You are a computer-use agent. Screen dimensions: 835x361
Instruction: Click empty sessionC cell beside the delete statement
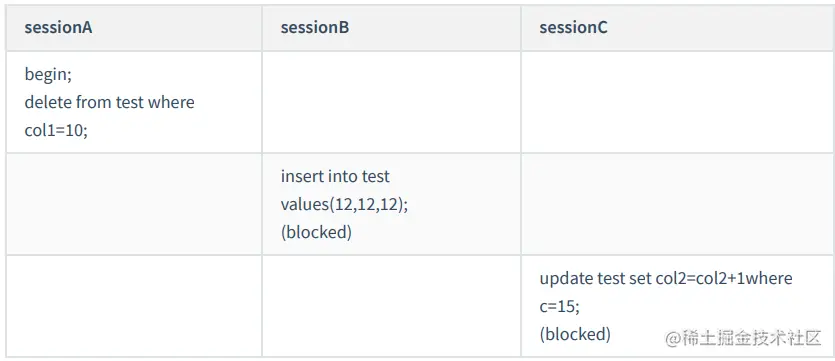[x=677, y=102]
